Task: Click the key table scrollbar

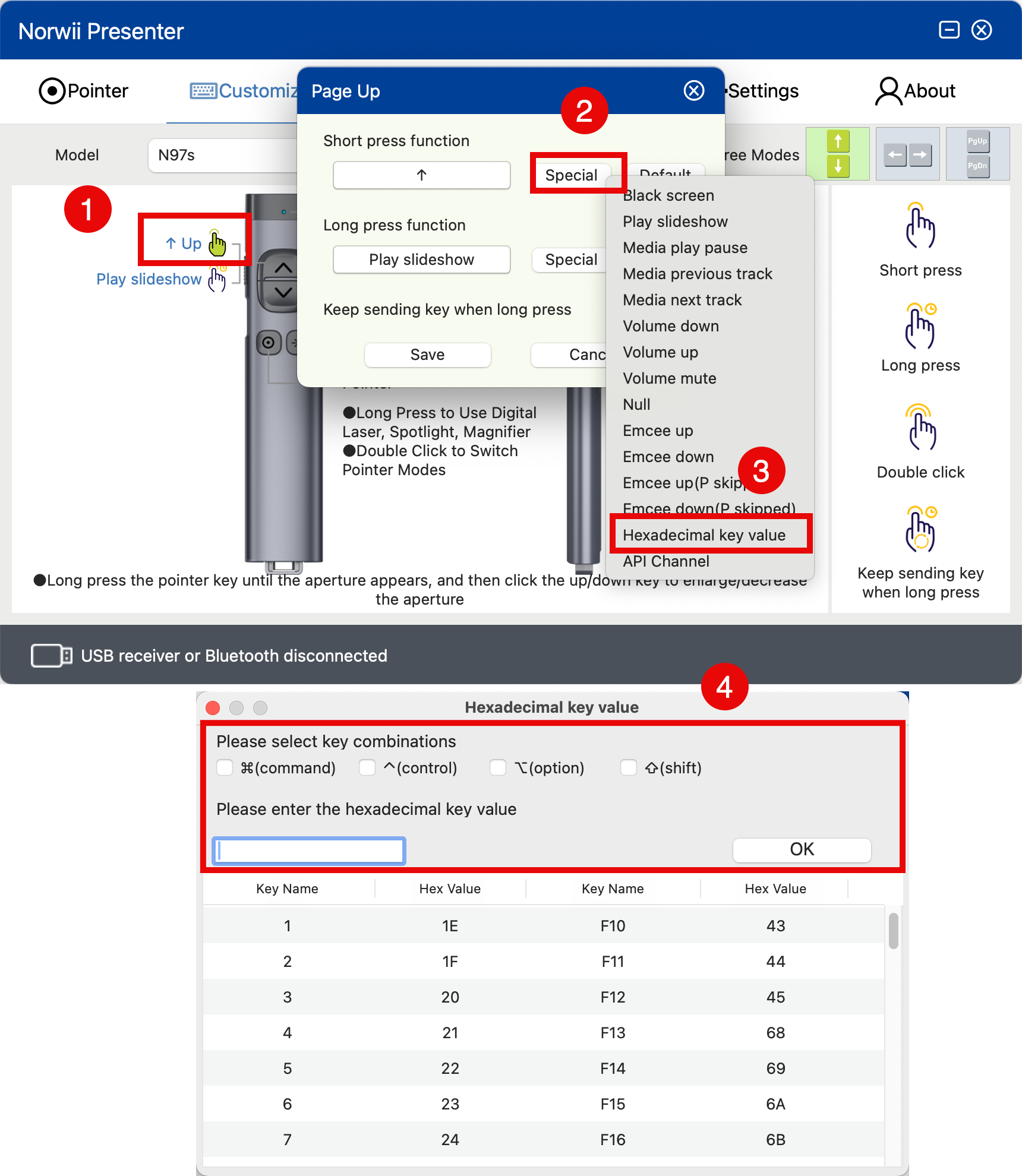Action: coord(893,931)
